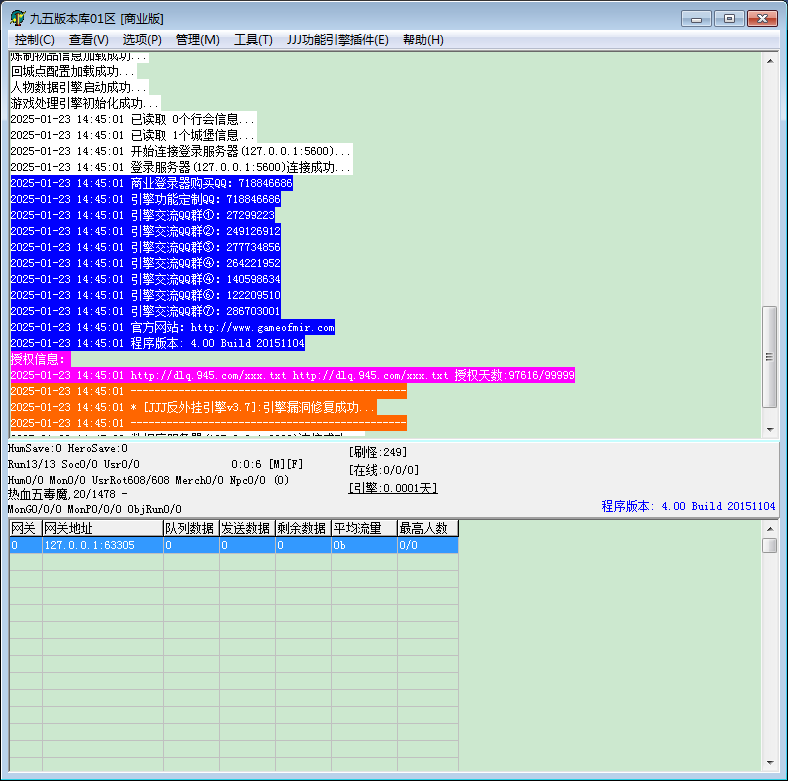Click the MonG0/0/0 MonP0/0/0 status line

click(x=94, y=509)
